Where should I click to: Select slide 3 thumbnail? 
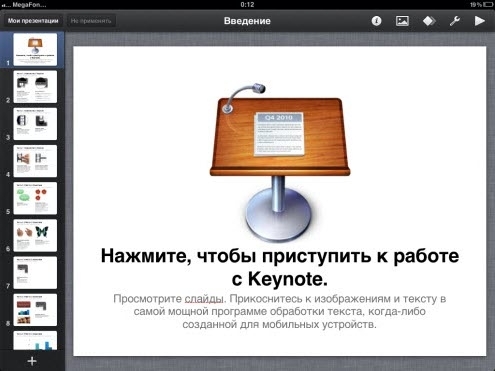pos(35,124)
